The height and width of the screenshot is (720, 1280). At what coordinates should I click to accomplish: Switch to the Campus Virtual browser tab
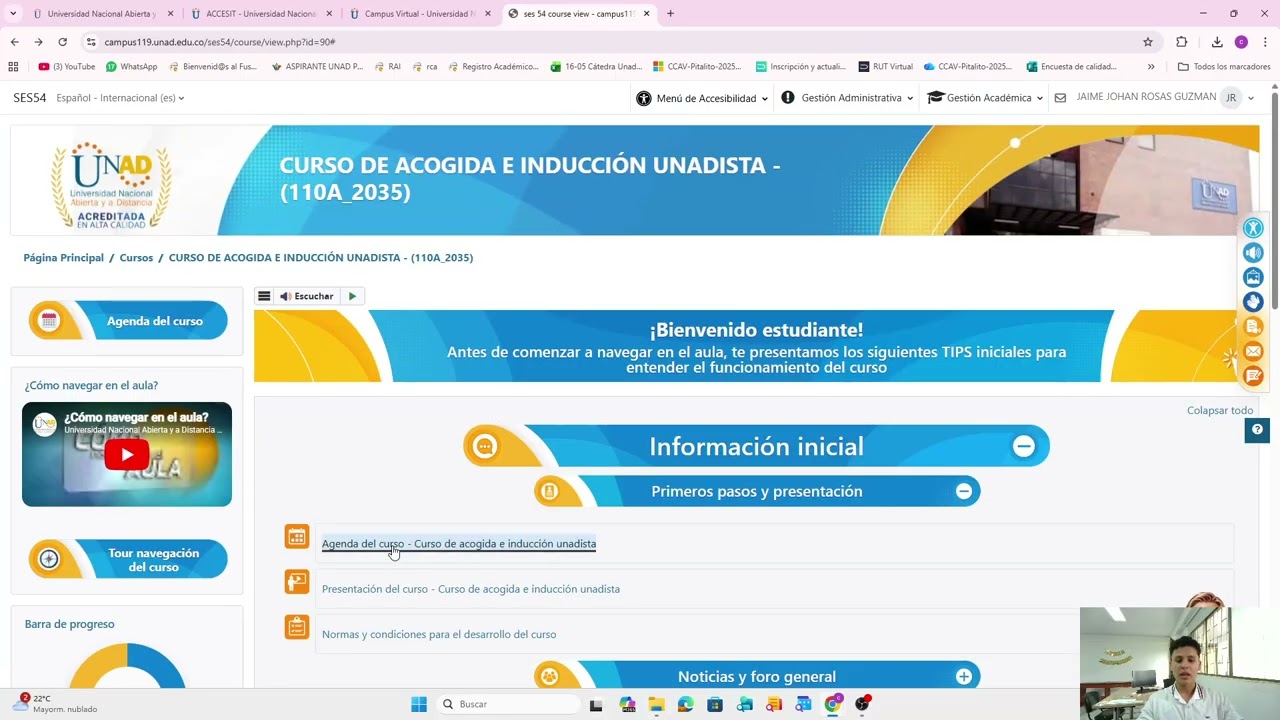419,14
